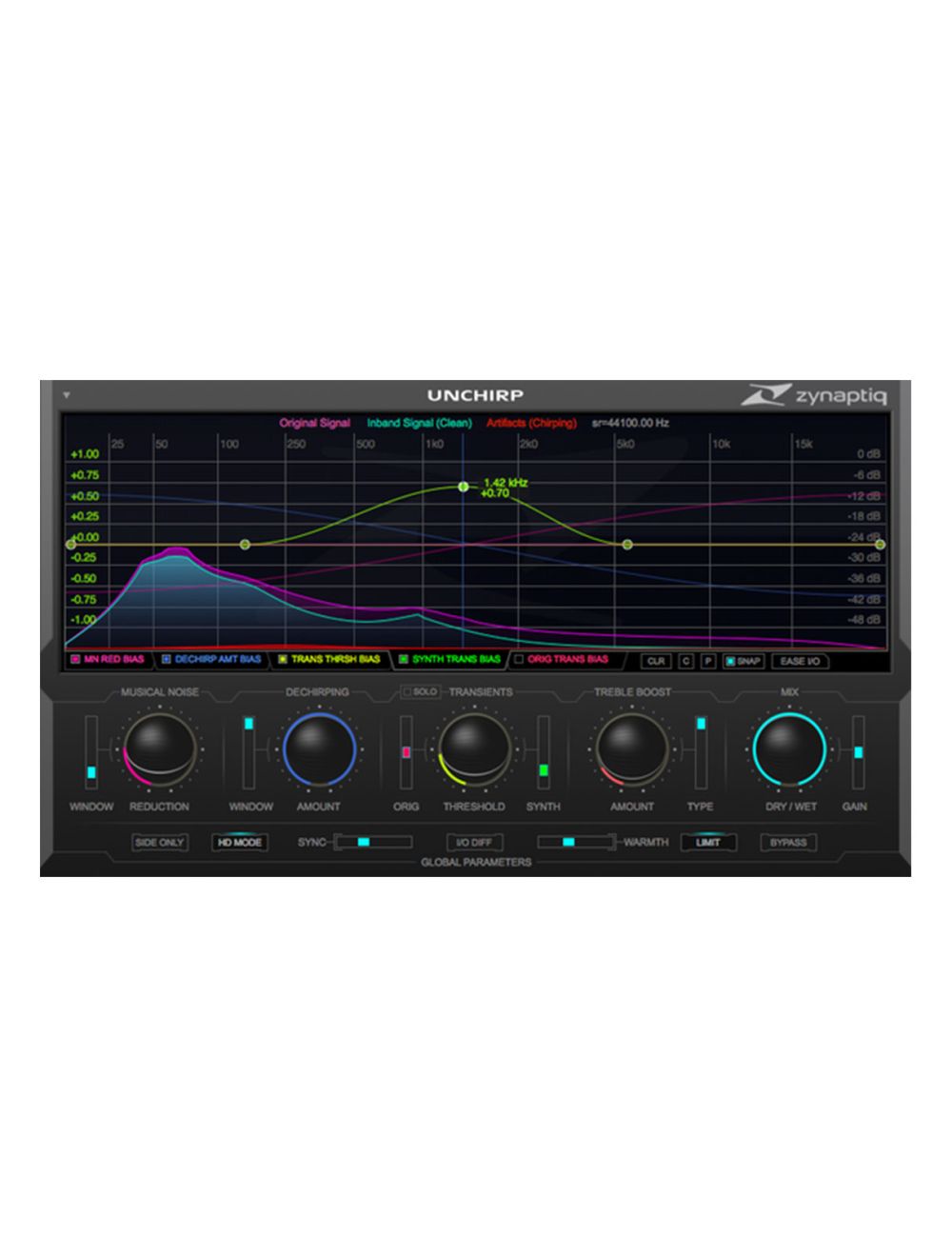The width and height of the screenshot is (952, 1257).
Task: Toggle the TRANS THRSH BIAS checkbox
Action: 283,659
